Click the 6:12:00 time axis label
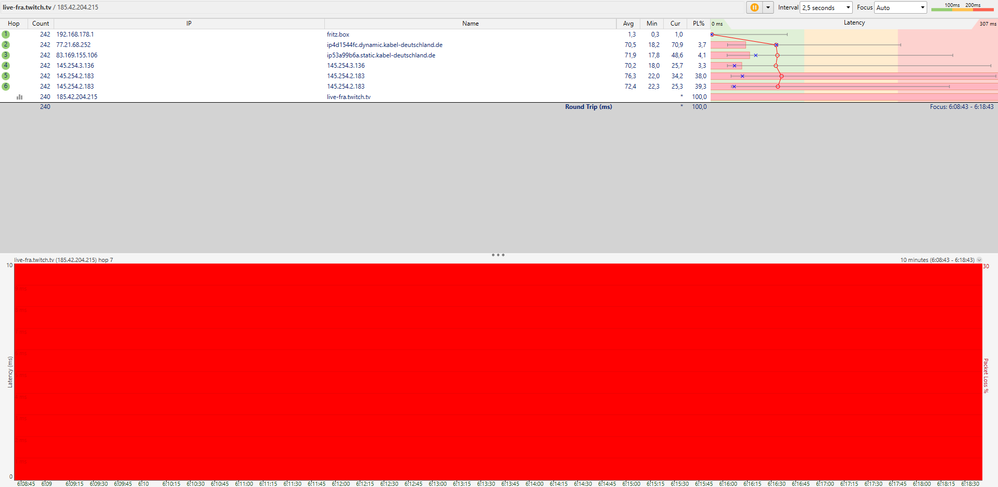 341,483
